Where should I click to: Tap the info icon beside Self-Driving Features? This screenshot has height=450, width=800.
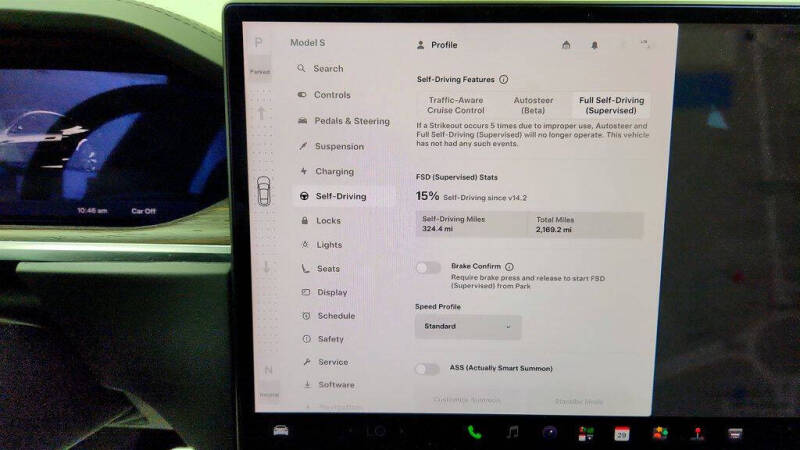[504, 79]
